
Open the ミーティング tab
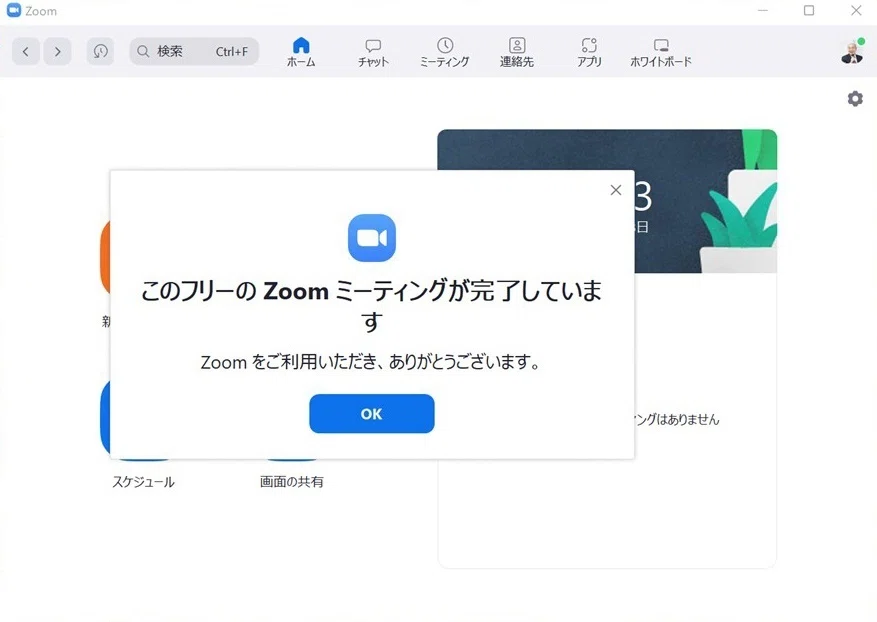click(x=445, y=53)
